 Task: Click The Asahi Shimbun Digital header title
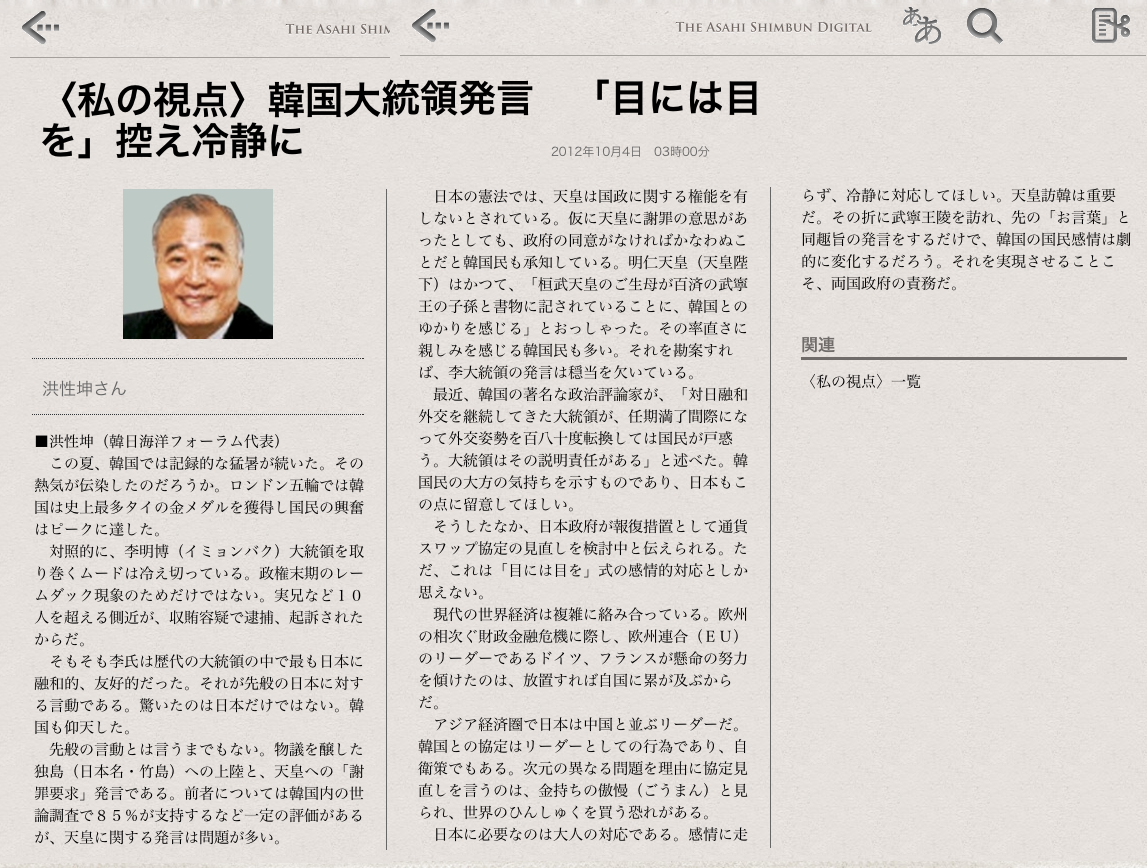pos(773,27)
